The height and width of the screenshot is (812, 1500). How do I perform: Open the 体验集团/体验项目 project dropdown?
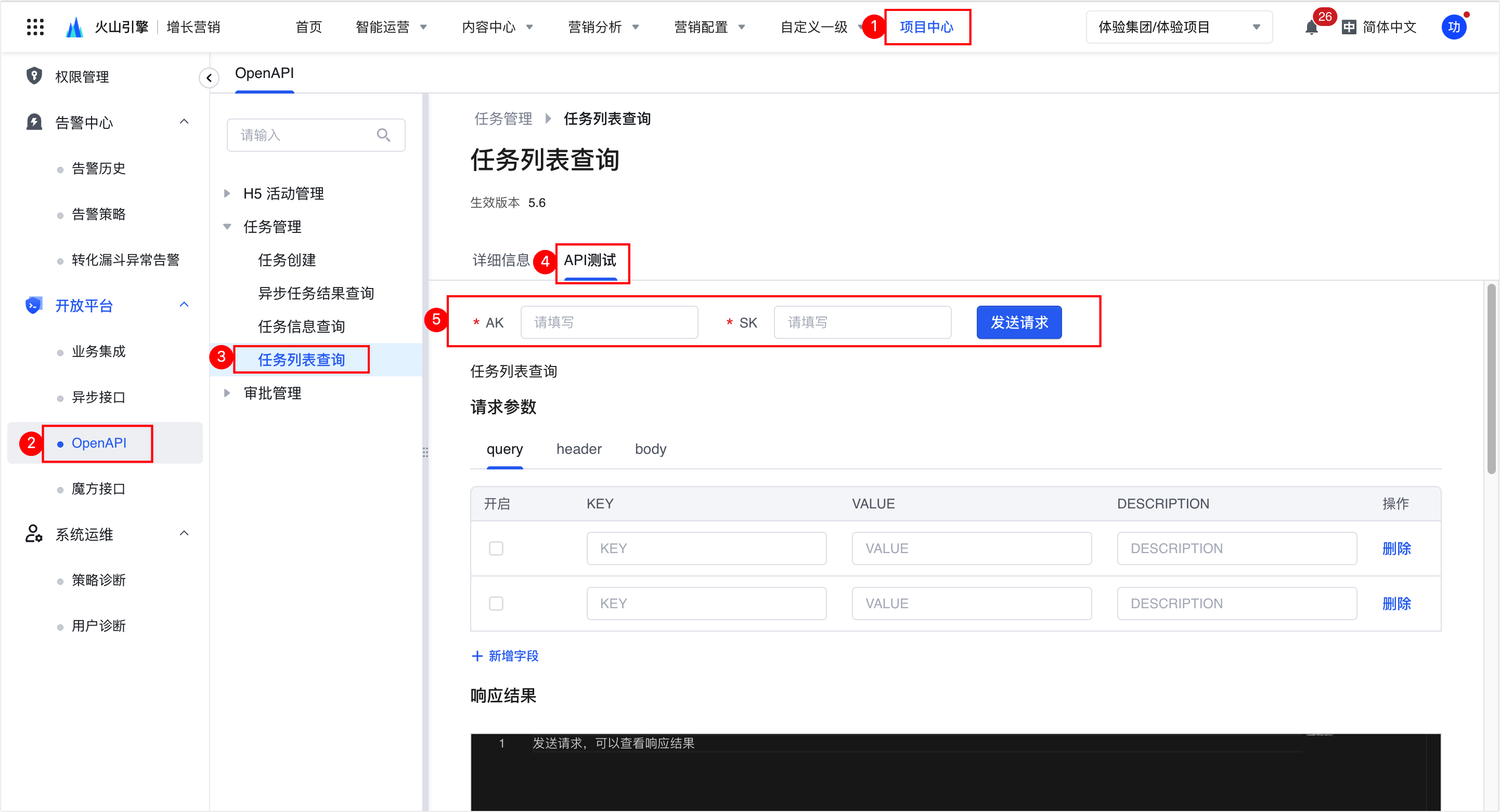pyautogui.click(x=1179, y=28)
